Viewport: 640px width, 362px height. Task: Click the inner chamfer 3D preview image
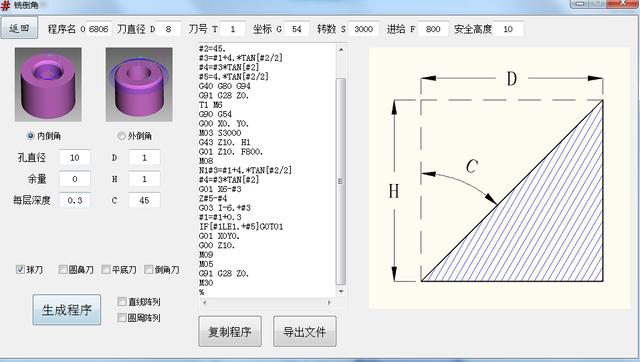pos(48,84)
